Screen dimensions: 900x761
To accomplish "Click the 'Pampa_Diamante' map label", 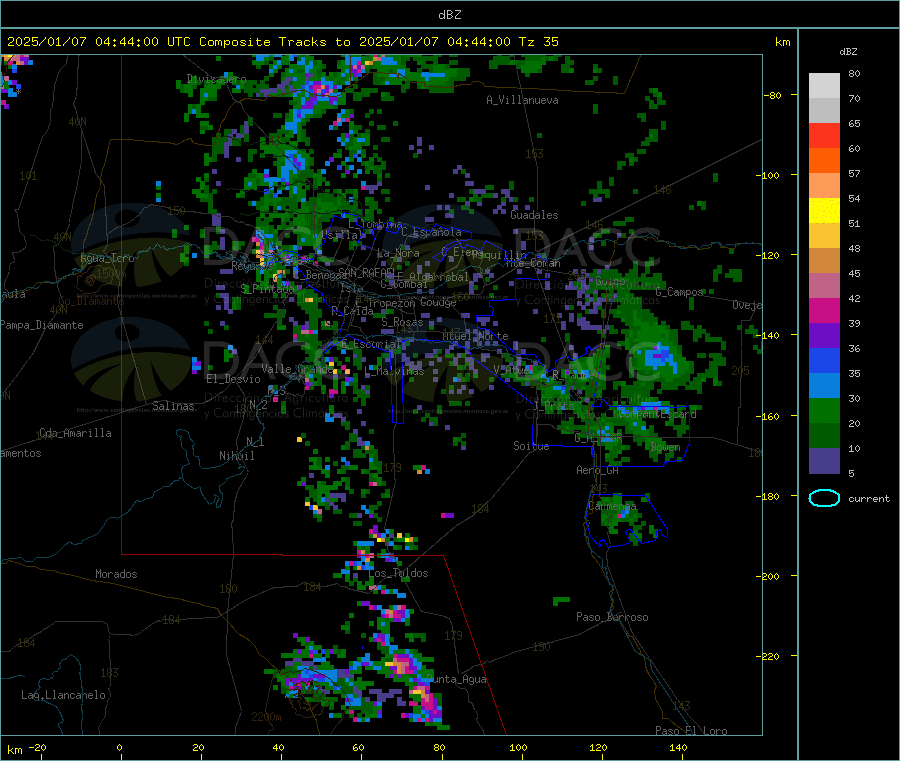I will click(x=42, y=325).
